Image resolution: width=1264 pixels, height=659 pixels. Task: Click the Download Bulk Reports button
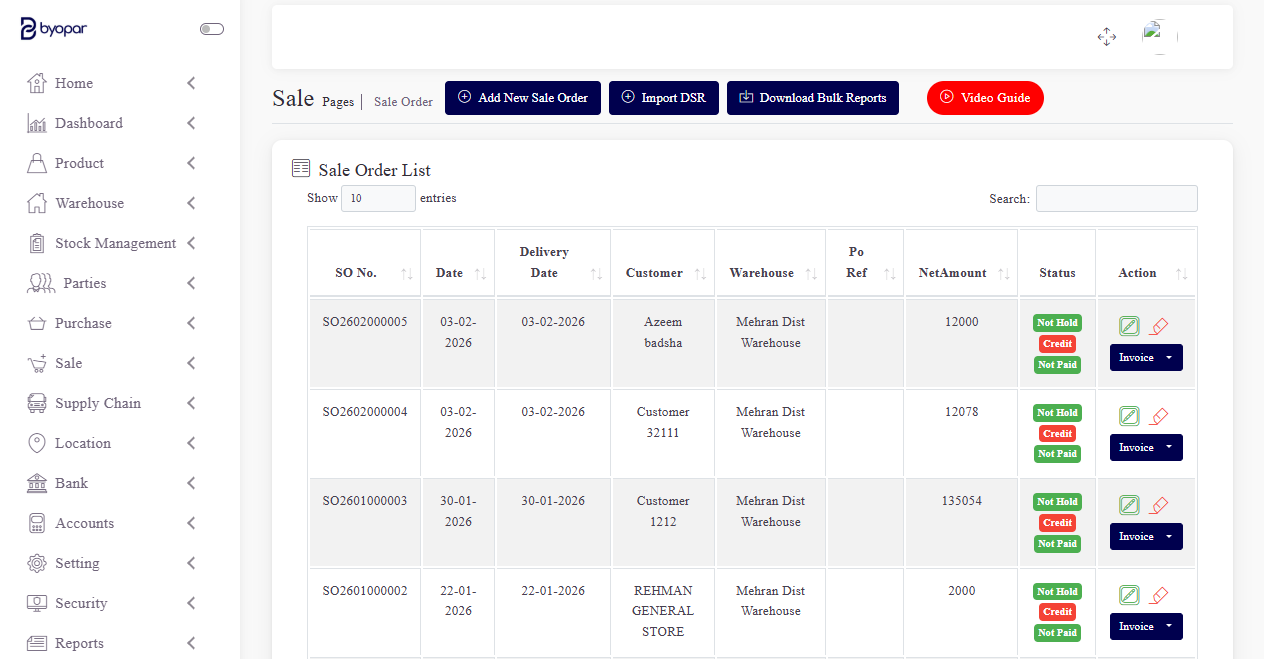pyautogui.click(x=812, y=98)
